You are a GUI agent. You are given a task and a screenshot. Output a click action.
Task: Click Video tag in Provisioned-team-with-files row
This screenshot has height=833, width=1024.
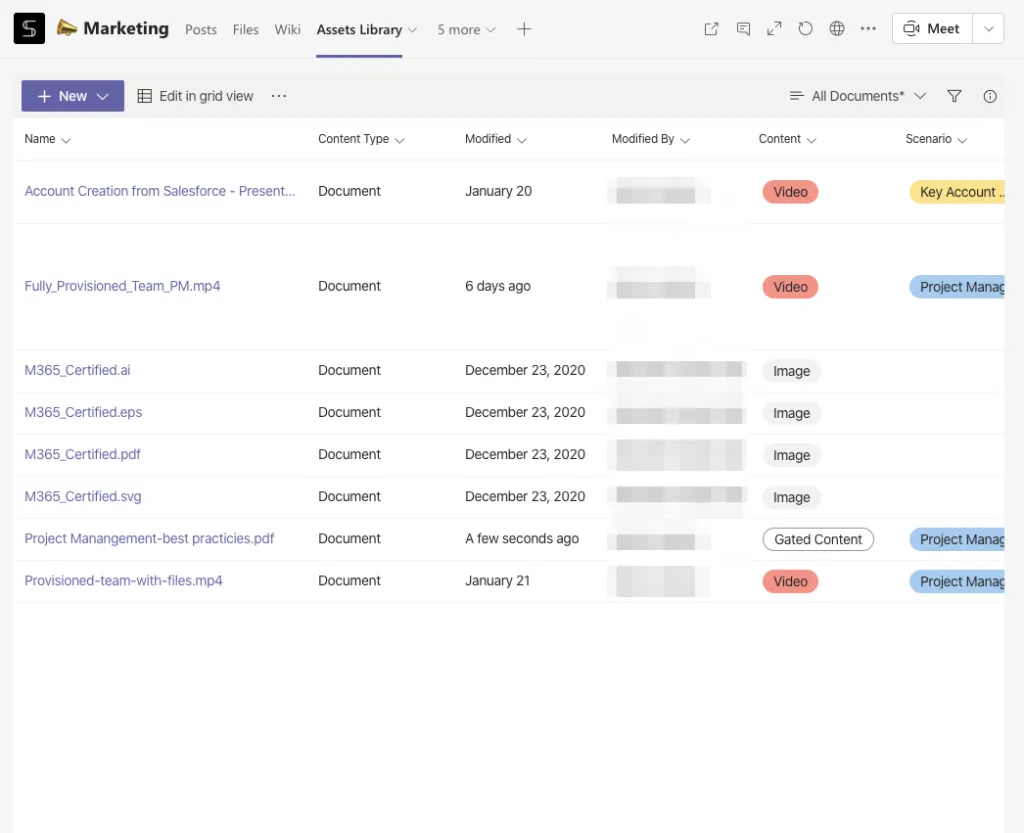(790, 582)
